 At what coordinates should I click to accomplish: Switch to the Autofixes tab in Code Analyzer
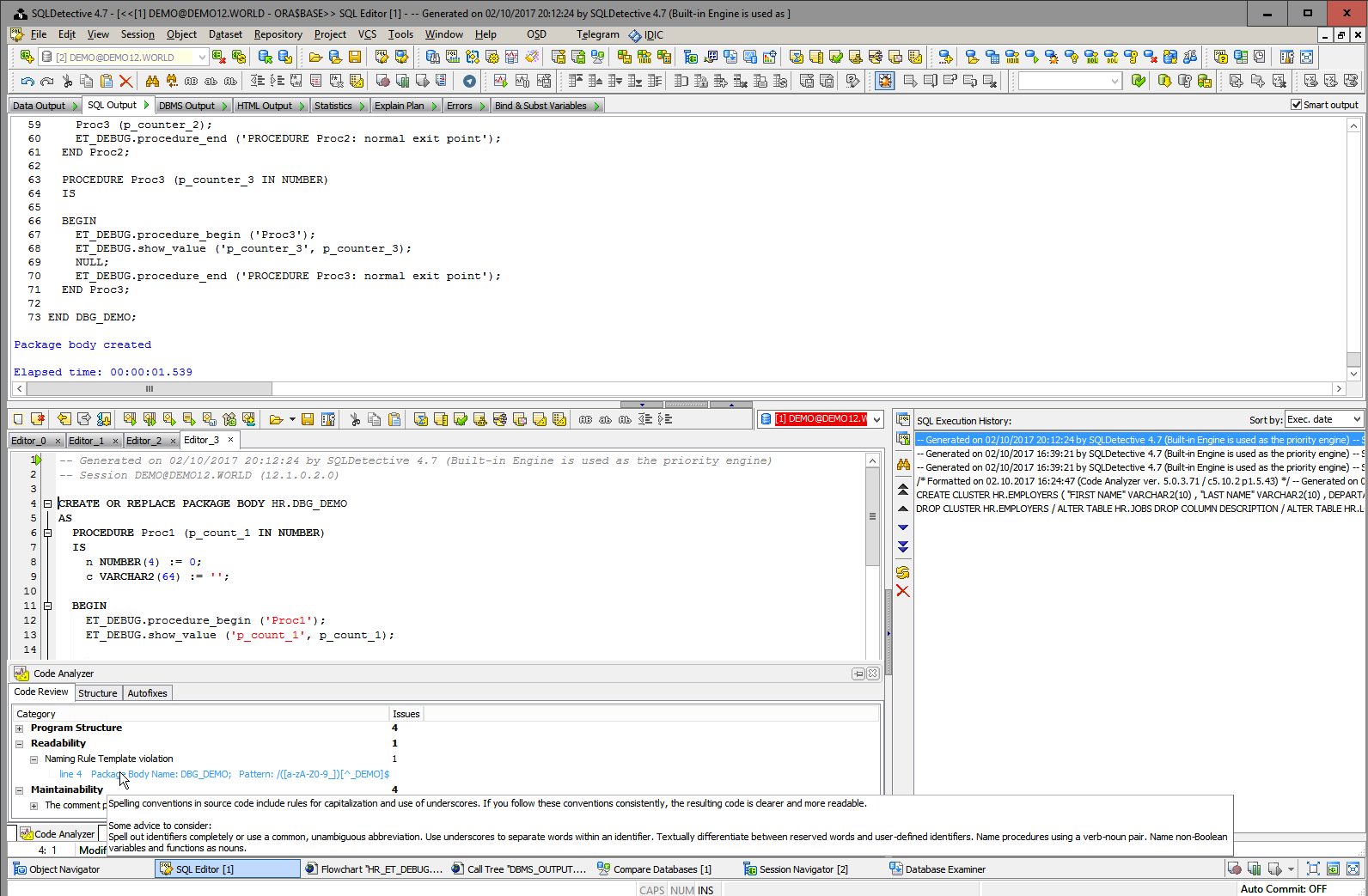147,693
